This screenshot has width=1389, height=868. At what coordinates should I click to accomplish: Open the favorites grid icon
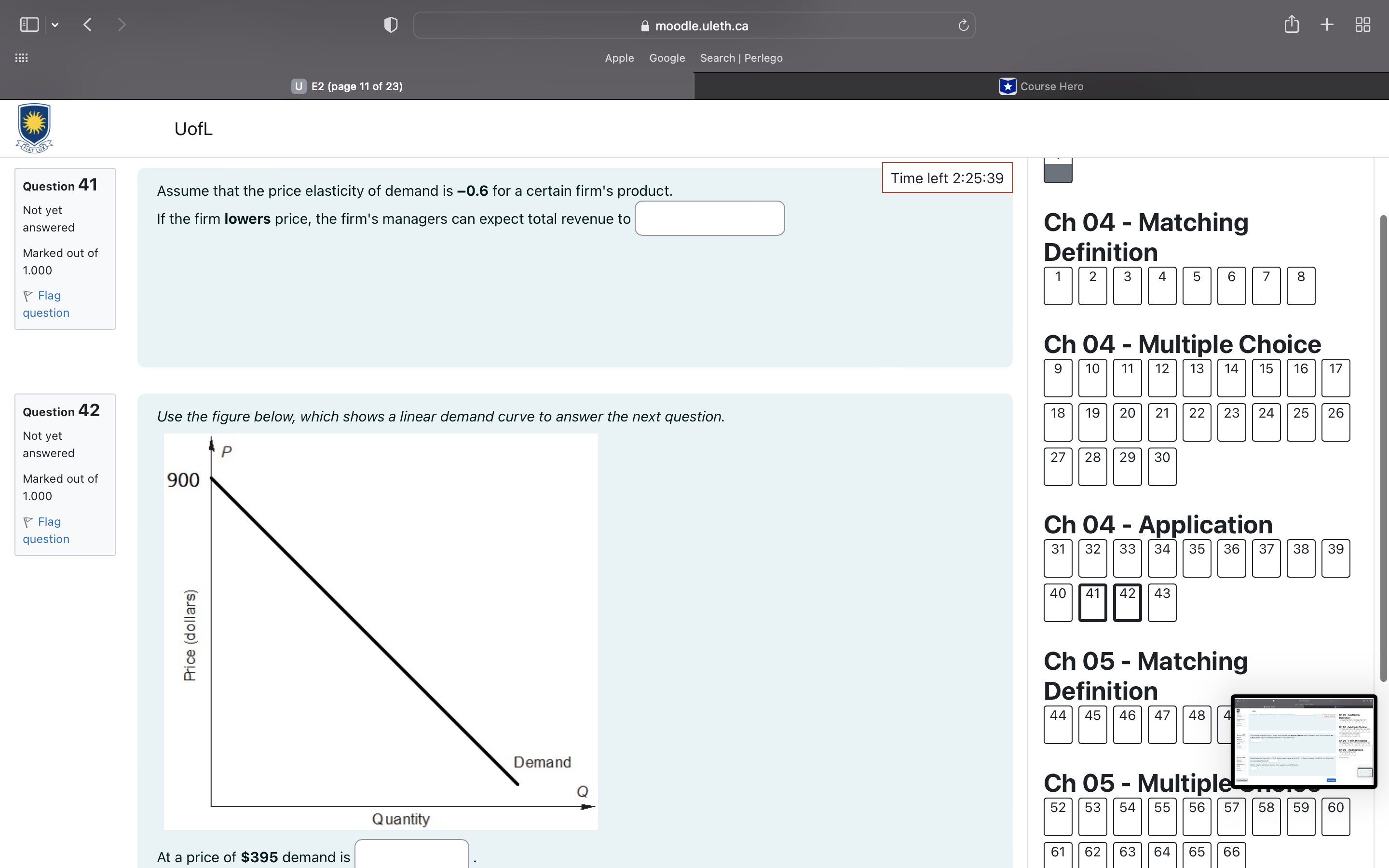point(21,58)
